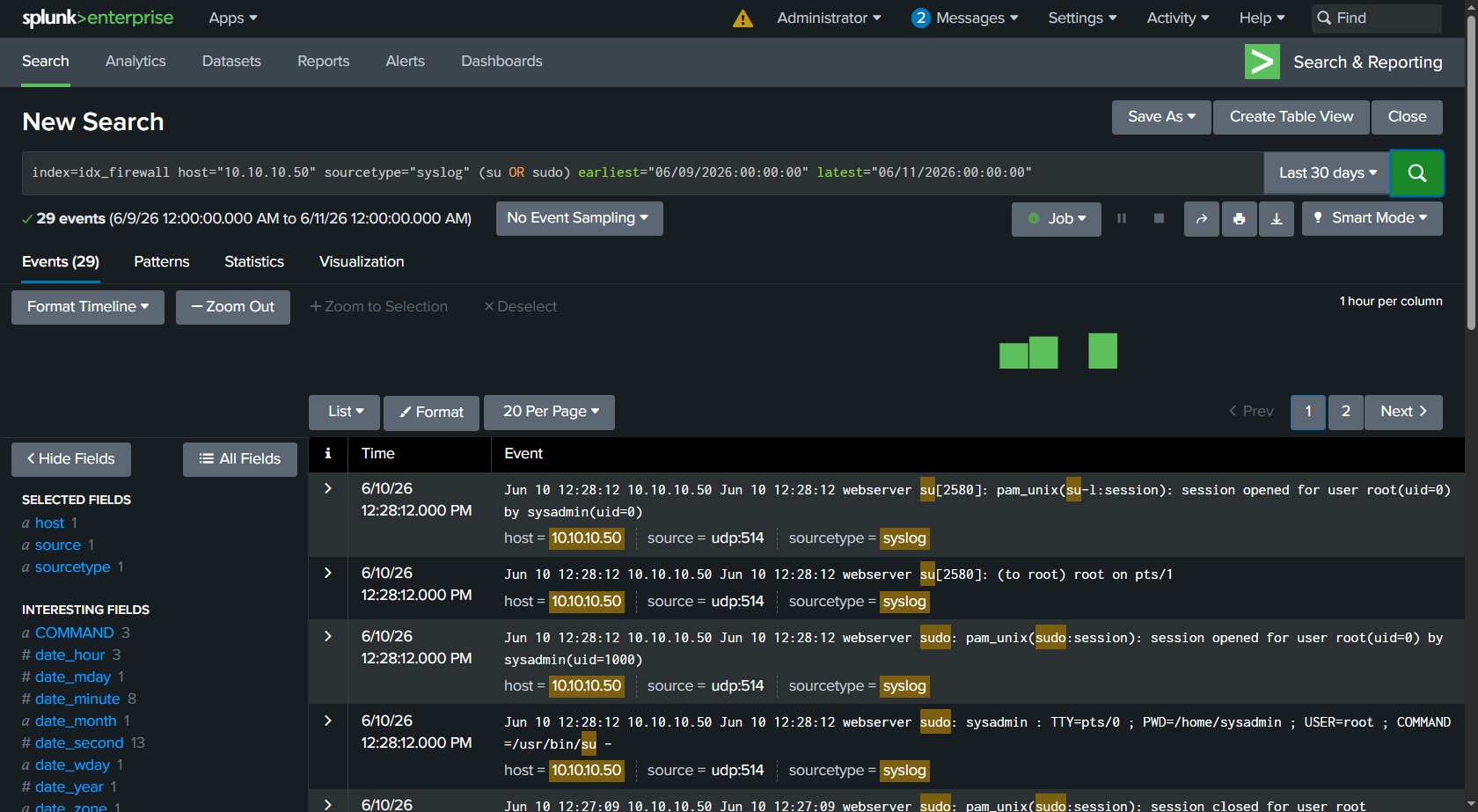Open the Smart Mode dropdown
Screen dimensions: 1478x812
pos(1372,218)
